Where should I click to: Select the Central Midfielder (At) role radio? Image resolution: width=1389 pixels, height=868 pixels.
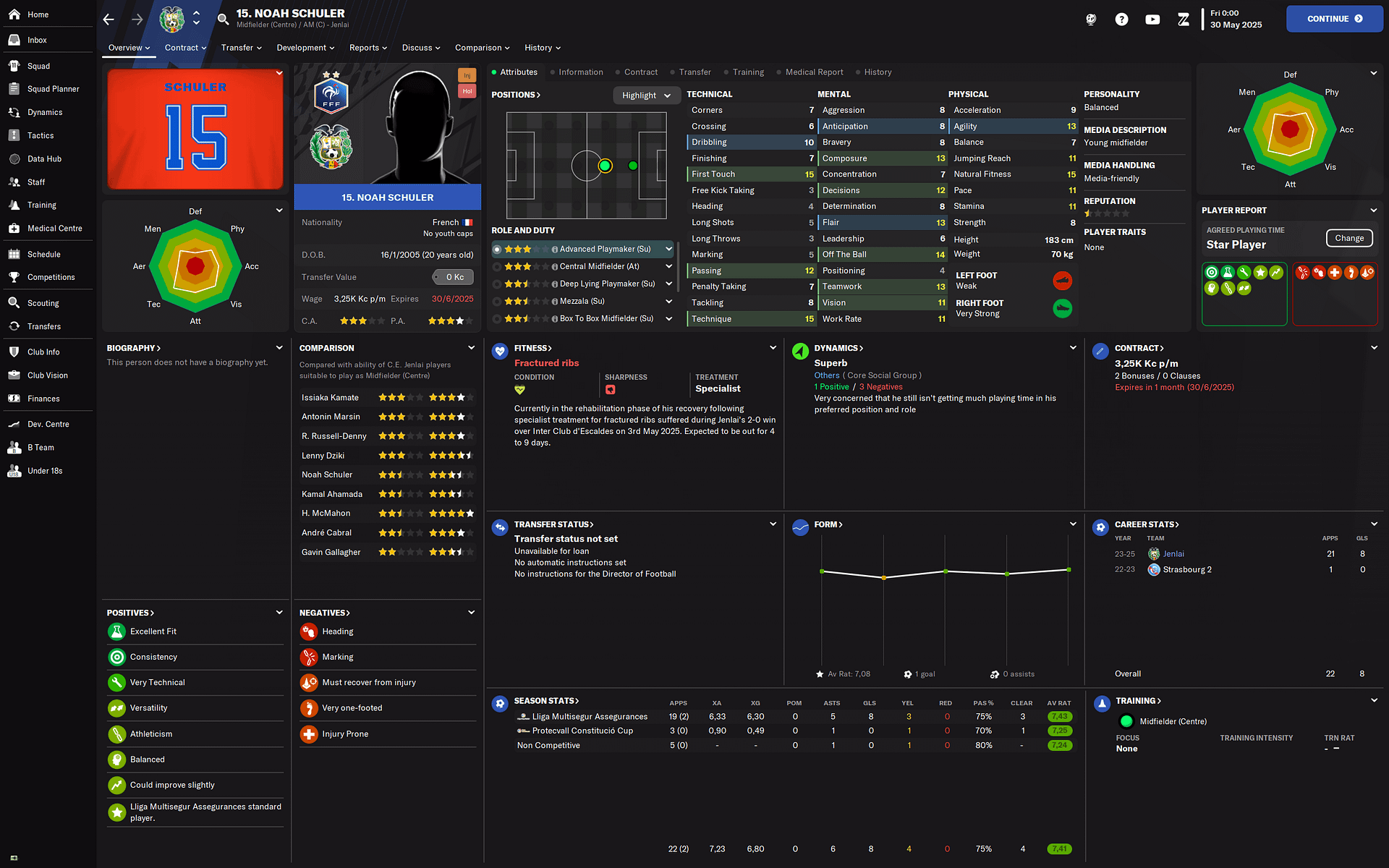(497, 267)
